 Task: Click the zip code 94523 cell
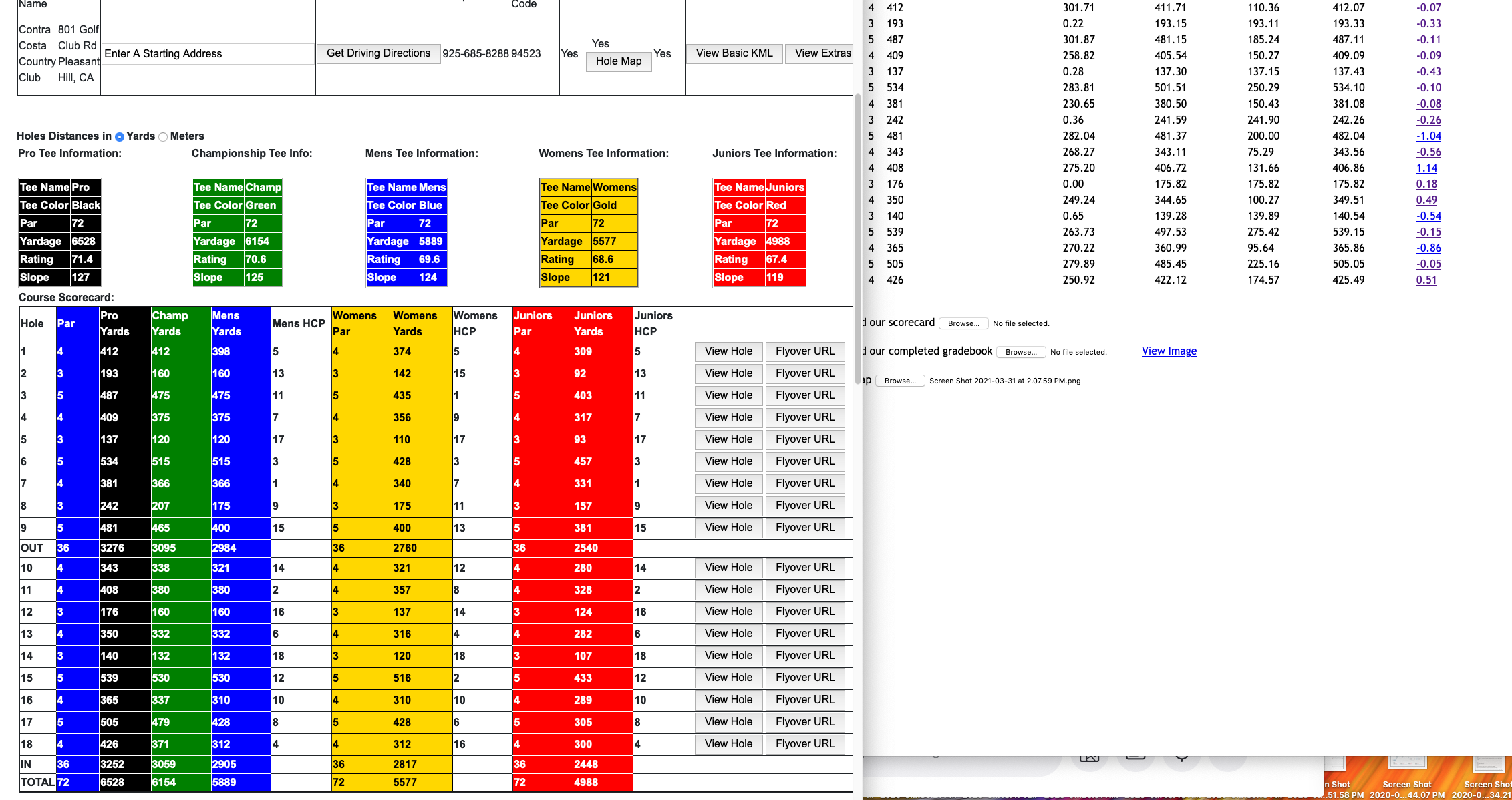535,54
